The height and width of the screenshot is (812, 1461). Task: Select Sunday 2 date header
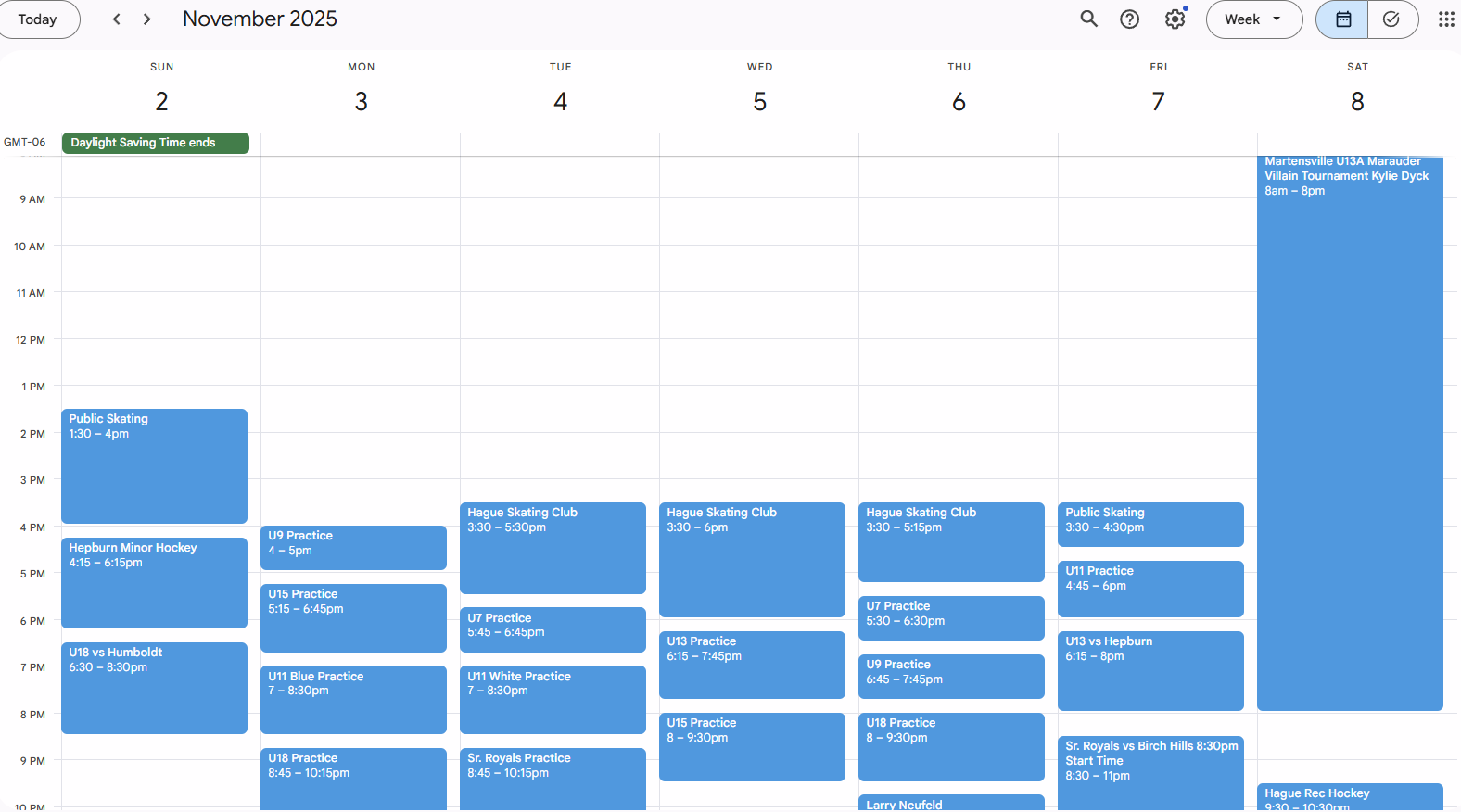[161, 101]
